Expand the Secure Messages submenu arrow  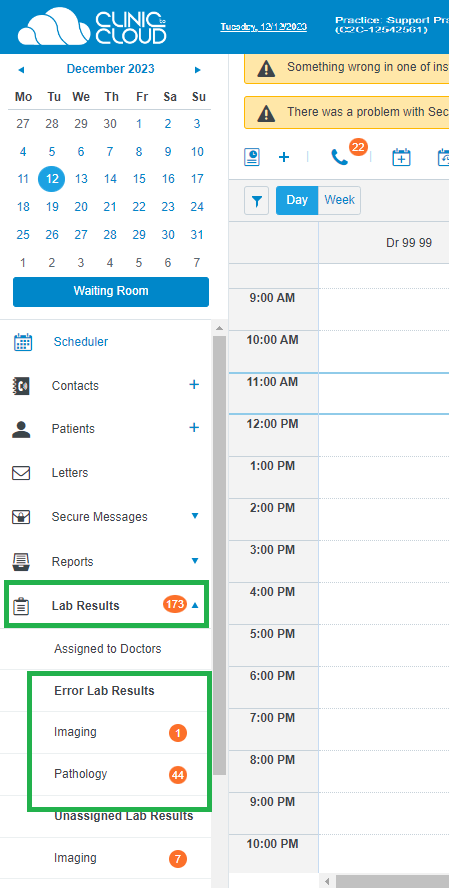click(x=195, y=516)
